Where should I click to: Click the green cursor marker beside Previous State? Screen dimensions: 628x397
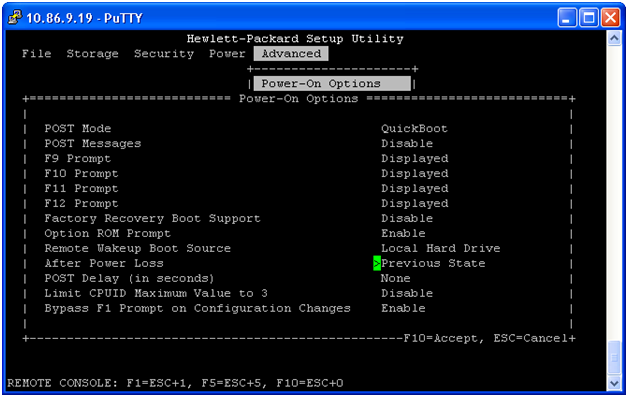(x=377, y=263)
